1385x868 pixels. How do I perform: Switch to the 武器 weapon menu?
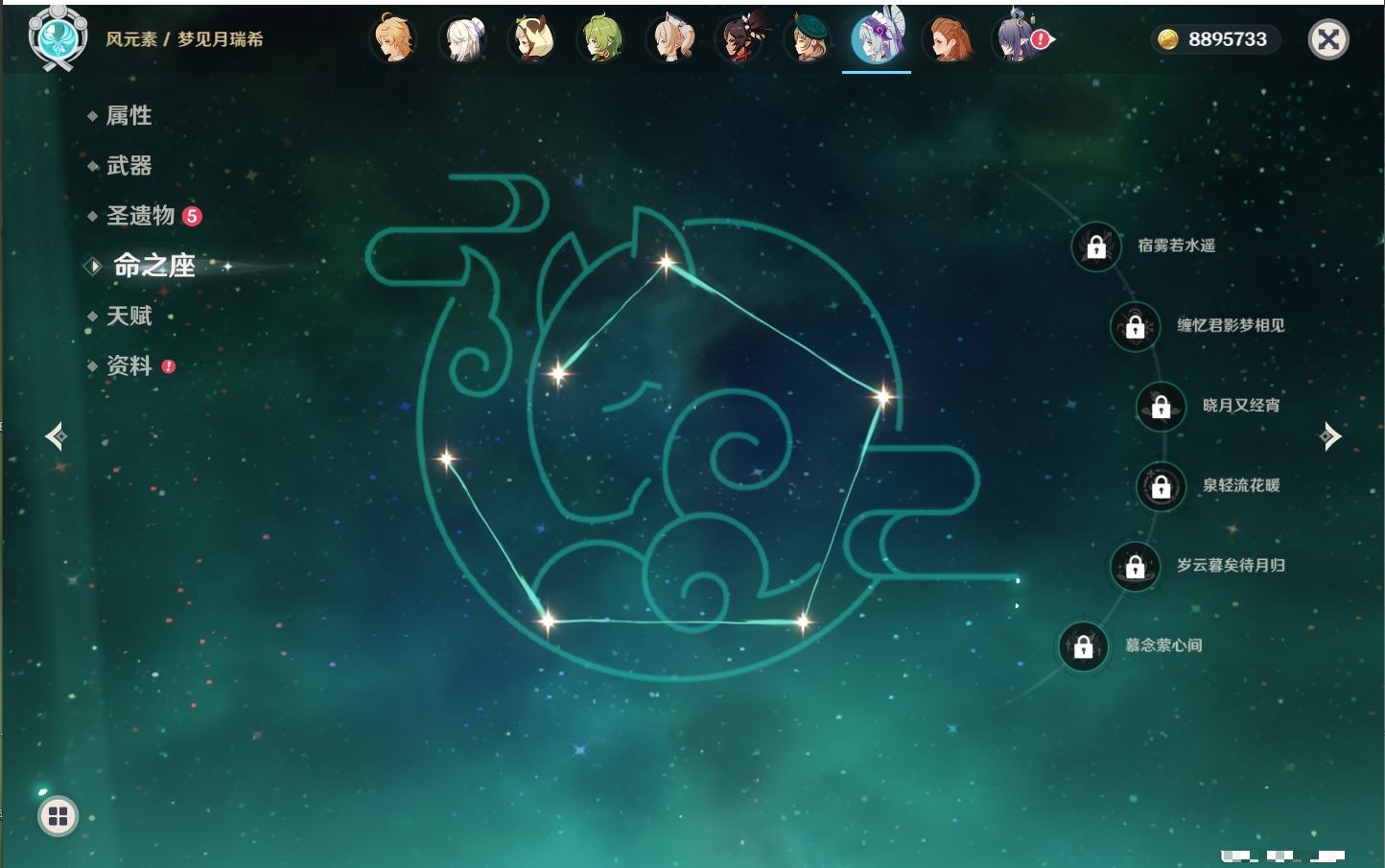point(129,166)
